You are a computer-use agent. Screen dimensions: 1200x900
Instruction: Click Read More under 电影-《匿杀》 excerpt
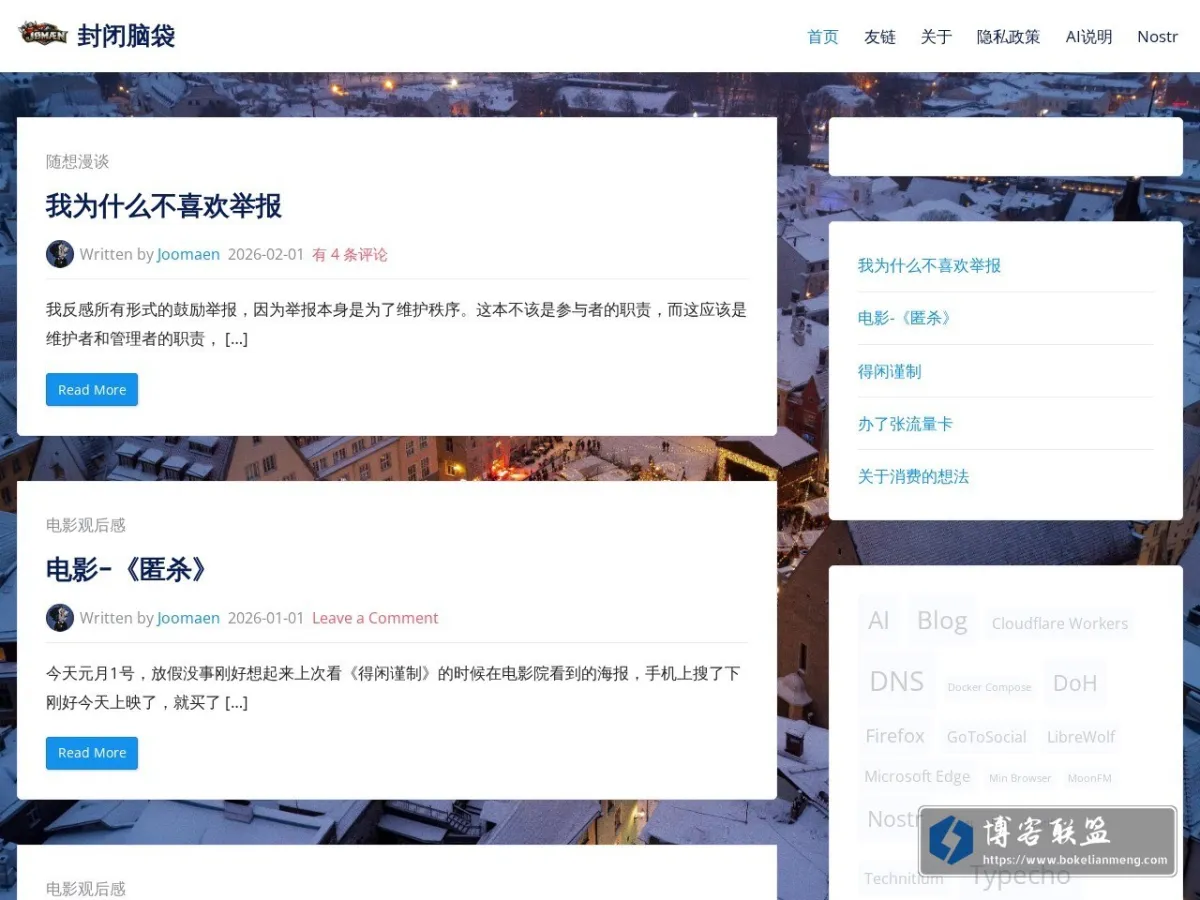point(92,753)
